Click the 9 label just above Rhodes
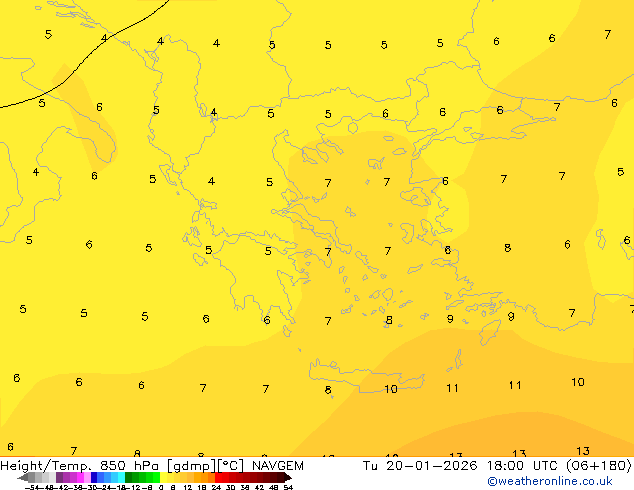634x490 pixels. point(511,317)
